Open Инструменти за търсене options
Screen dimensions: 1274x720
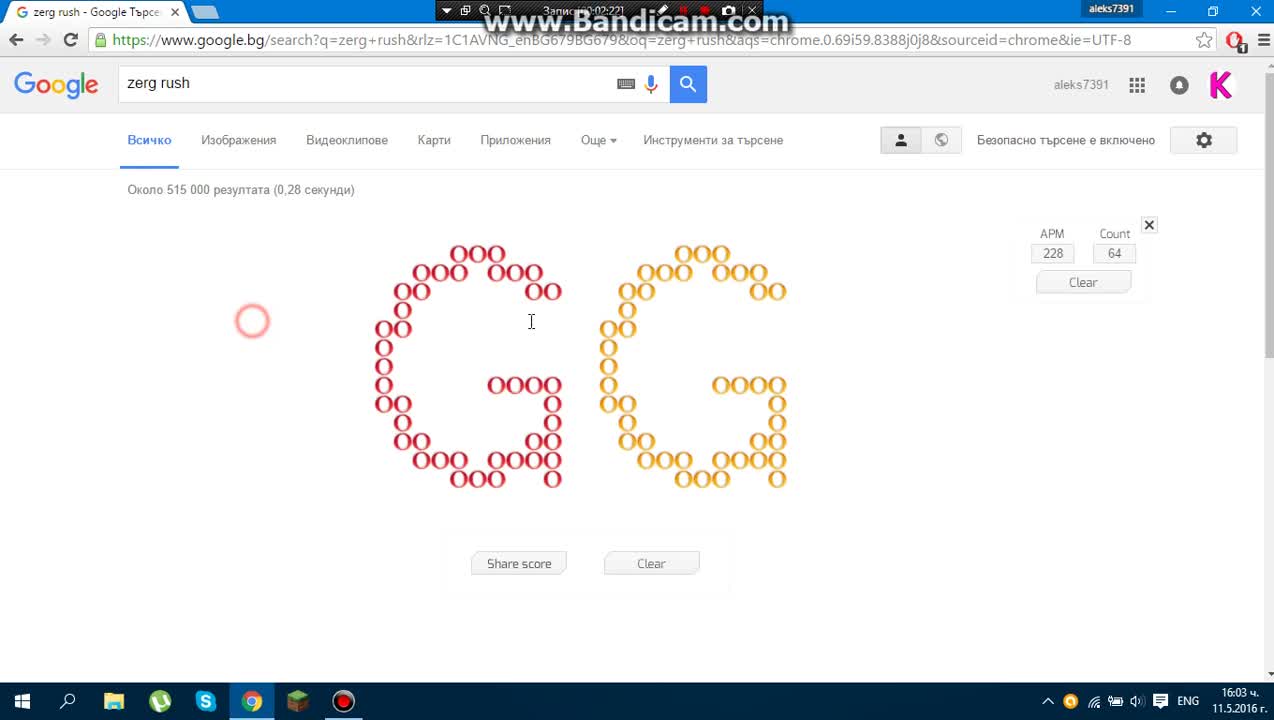(713, 140)
